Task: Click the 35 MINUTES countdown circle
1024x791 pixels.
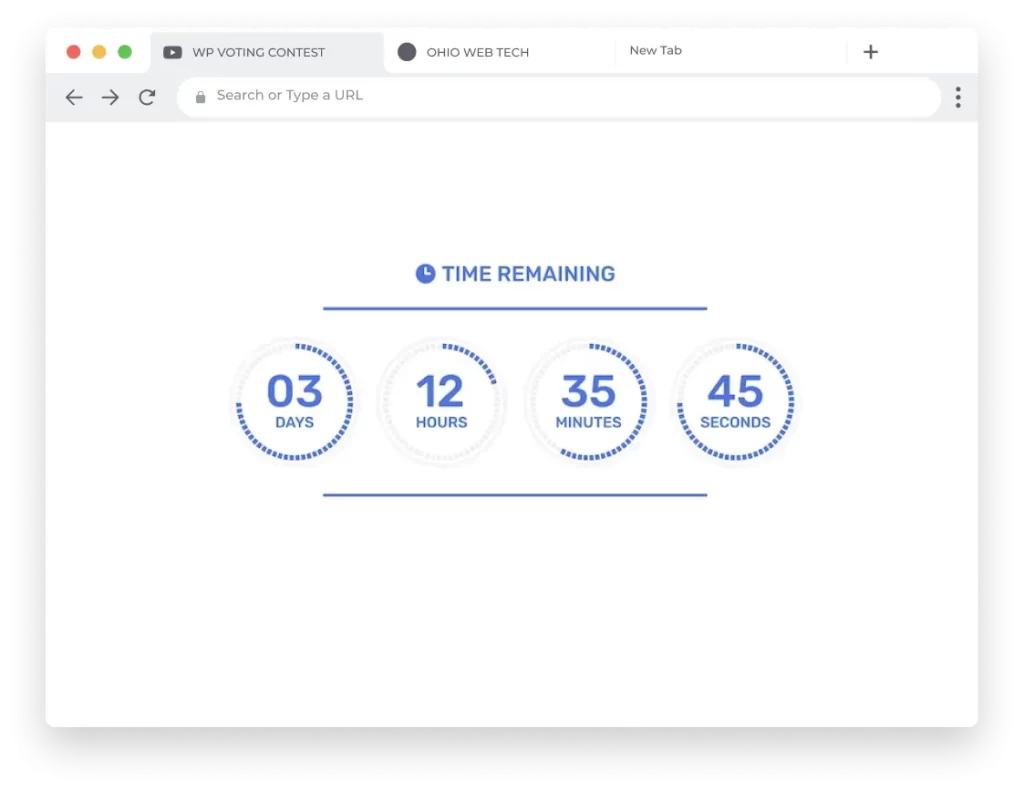Action: (x=588, y=402)
